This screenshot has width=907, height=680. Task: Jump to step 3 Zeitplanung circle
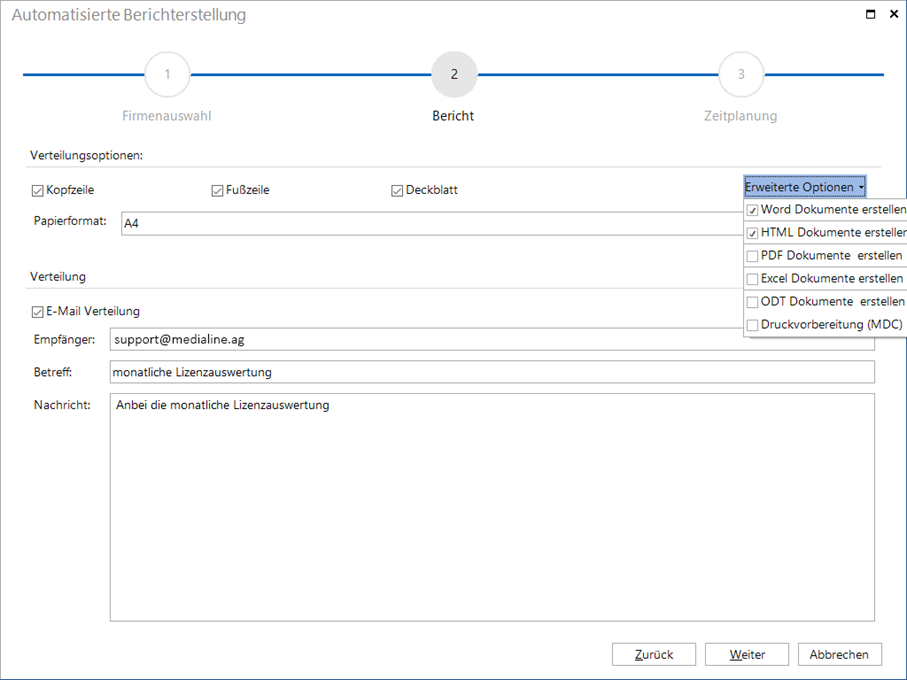[741, 75]
